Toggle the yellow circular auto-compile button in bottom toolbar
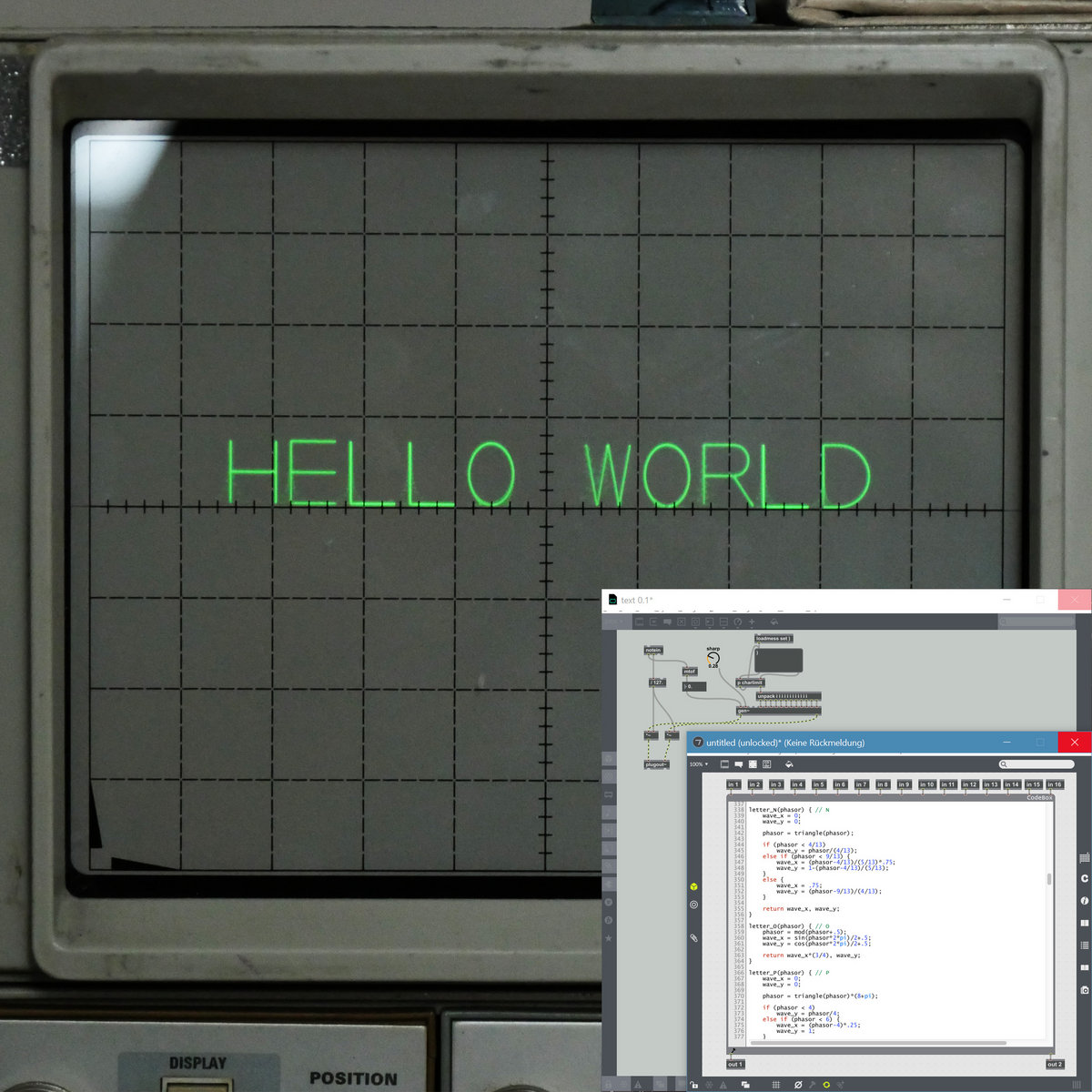 point(826,1085)
